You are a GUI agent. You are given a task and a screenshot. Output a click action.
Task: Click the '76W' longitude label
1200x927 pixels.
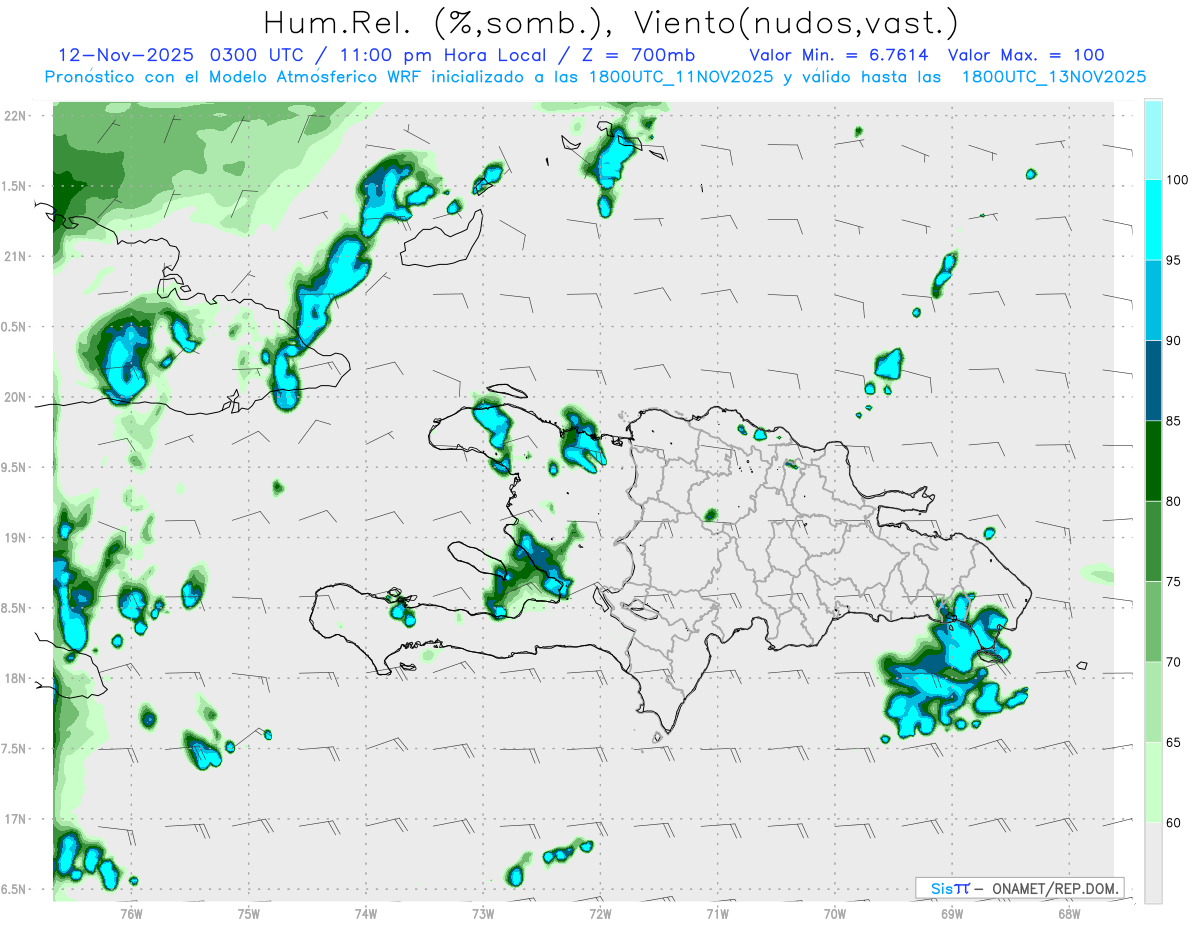[131, 912]
